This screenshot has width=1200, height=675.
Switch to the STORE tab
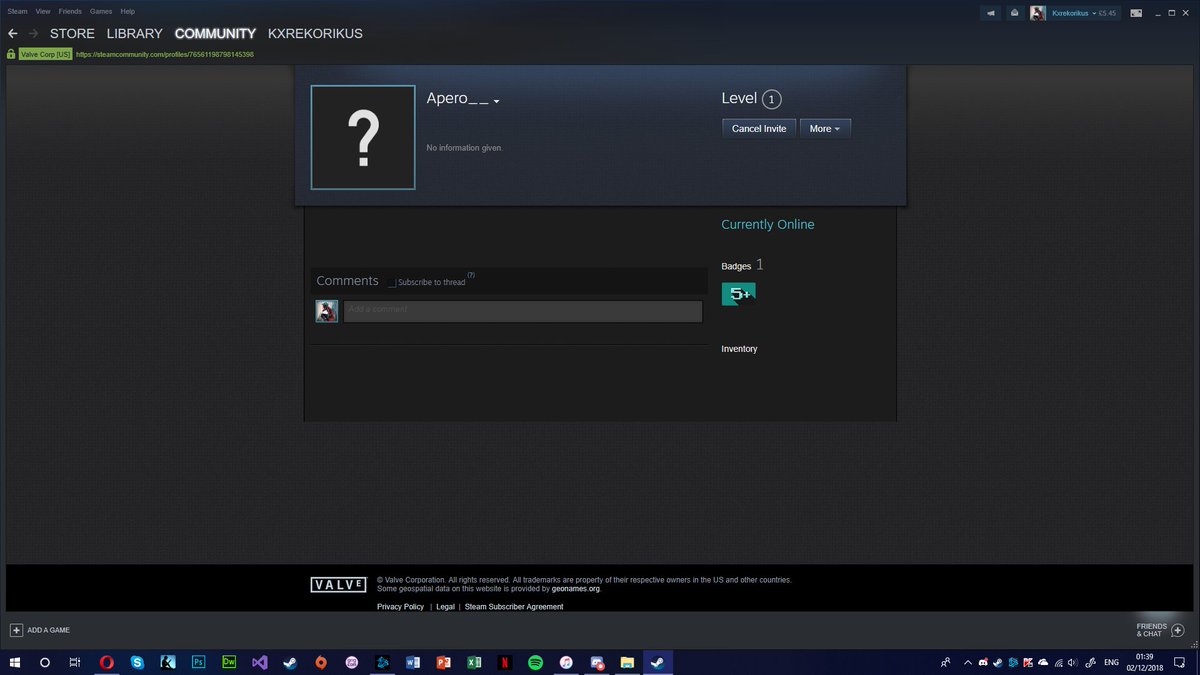tap(72, 34)
